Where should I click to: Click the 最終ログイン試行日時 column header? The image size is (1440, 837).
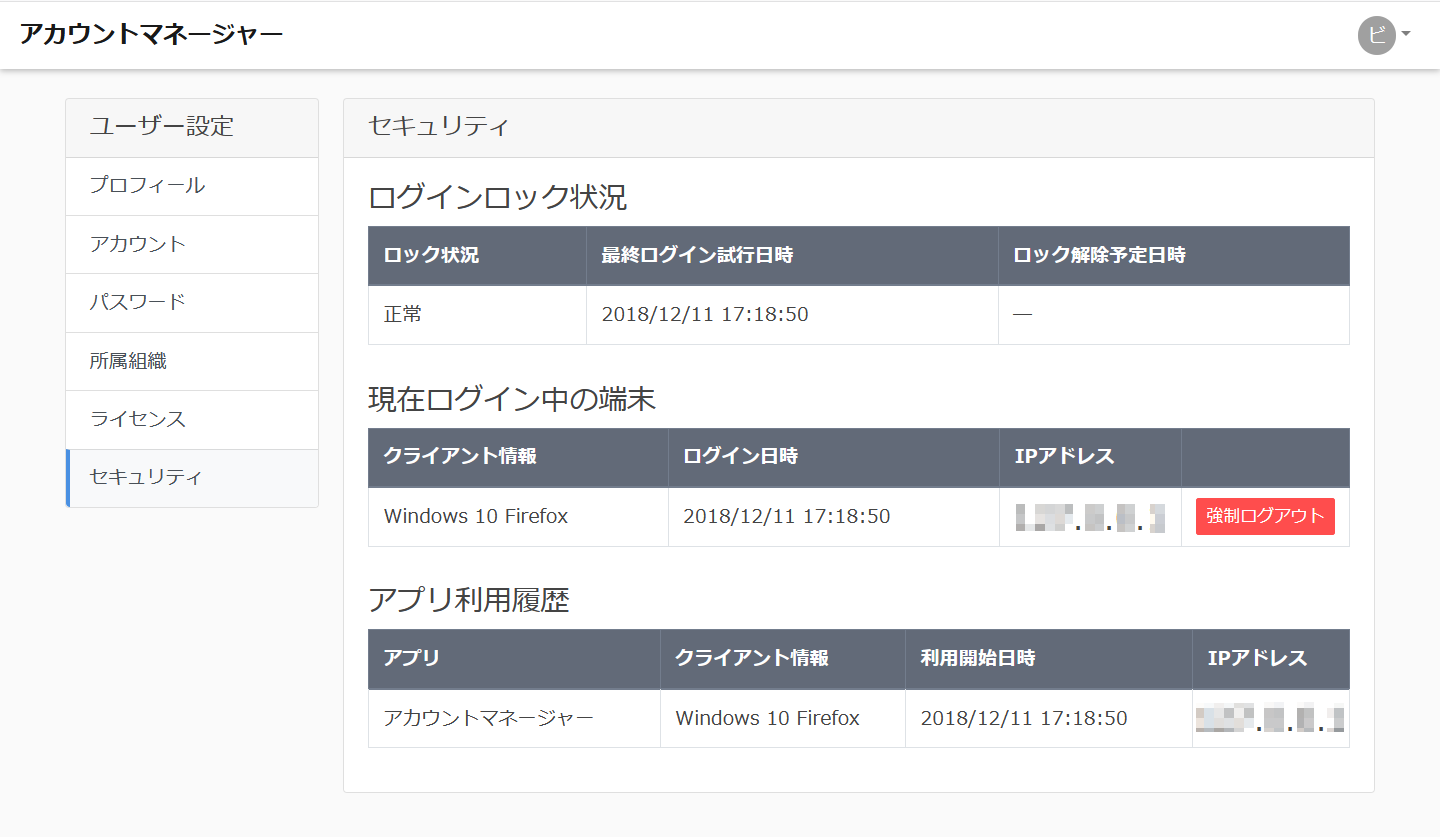[697, 255]
